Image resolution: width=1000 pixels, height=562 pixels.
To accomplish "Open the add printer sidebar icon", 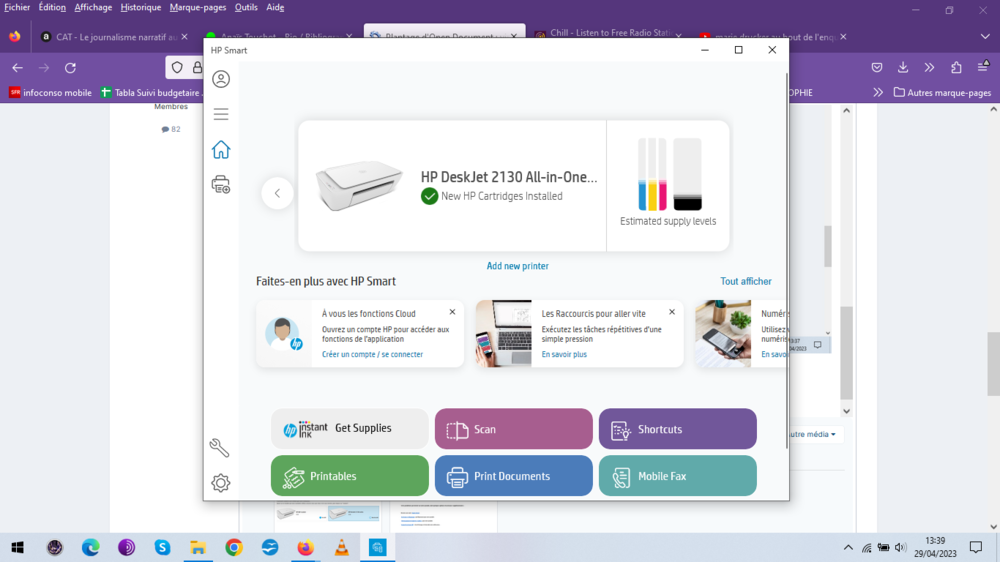I will point(221,184).
